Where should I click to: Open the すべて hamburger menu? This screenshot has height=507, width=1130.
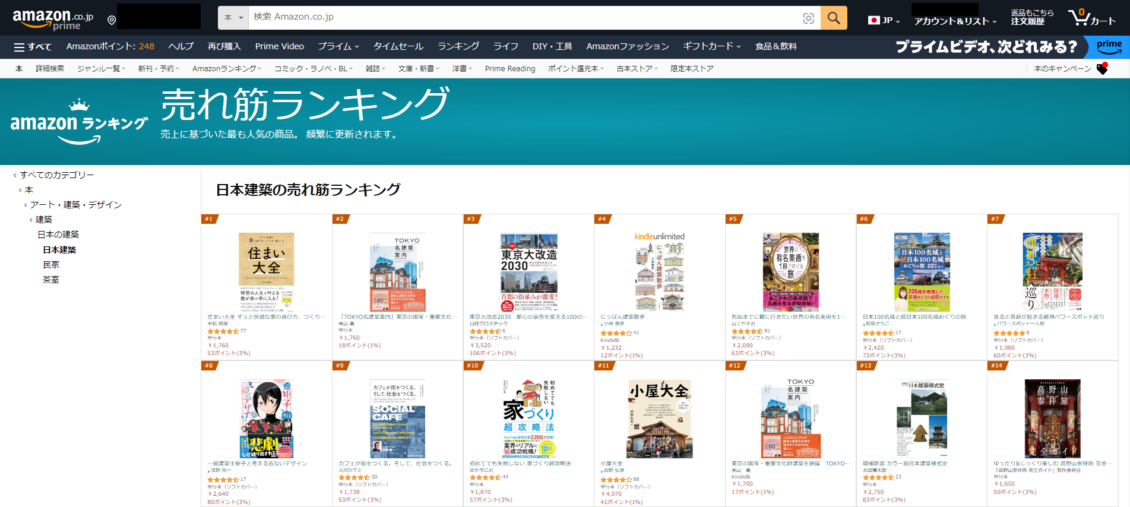33,46
